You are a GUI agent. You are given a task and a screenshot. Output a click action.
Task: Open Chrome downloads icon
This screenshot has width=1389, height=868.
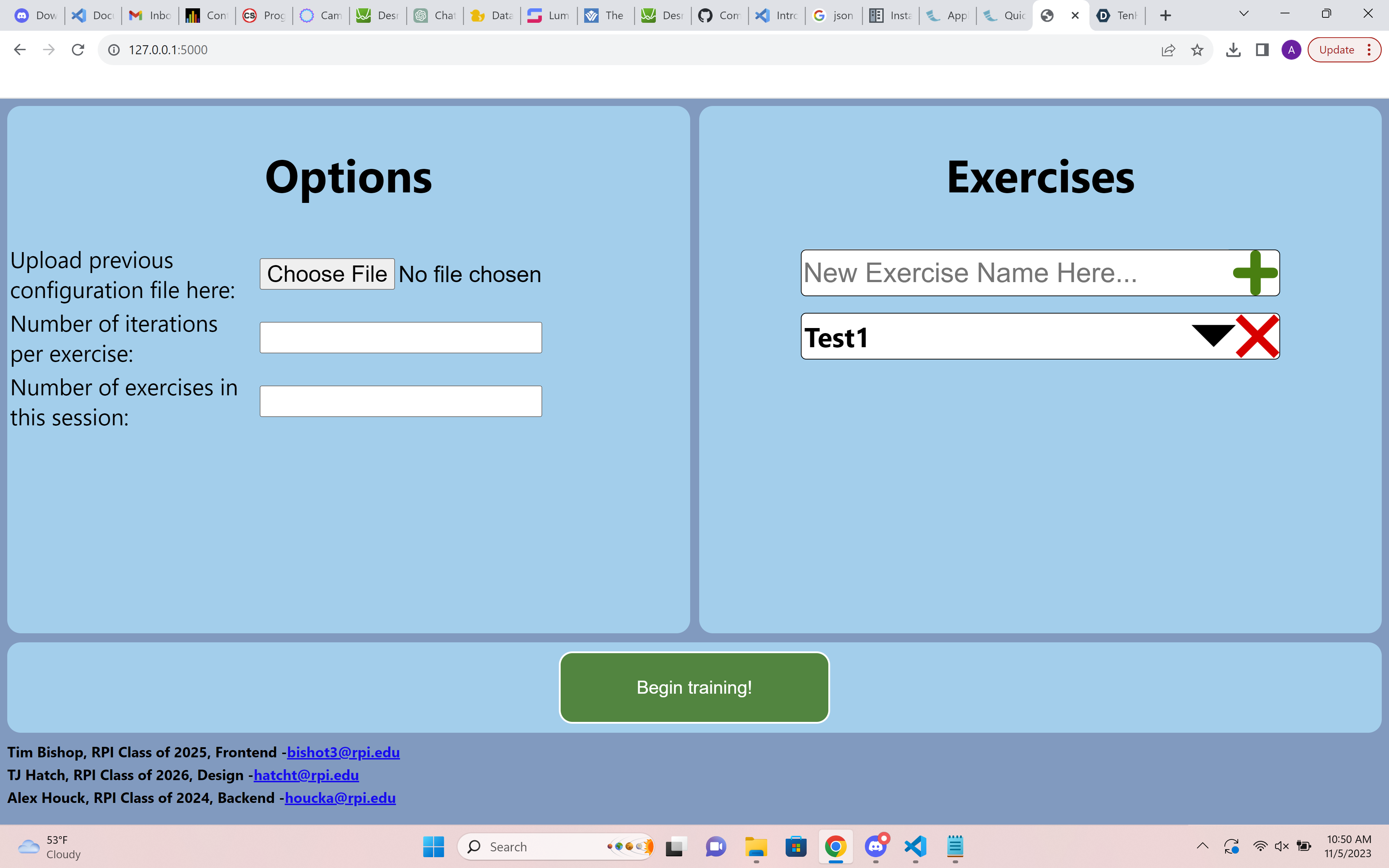[1233, 50]
